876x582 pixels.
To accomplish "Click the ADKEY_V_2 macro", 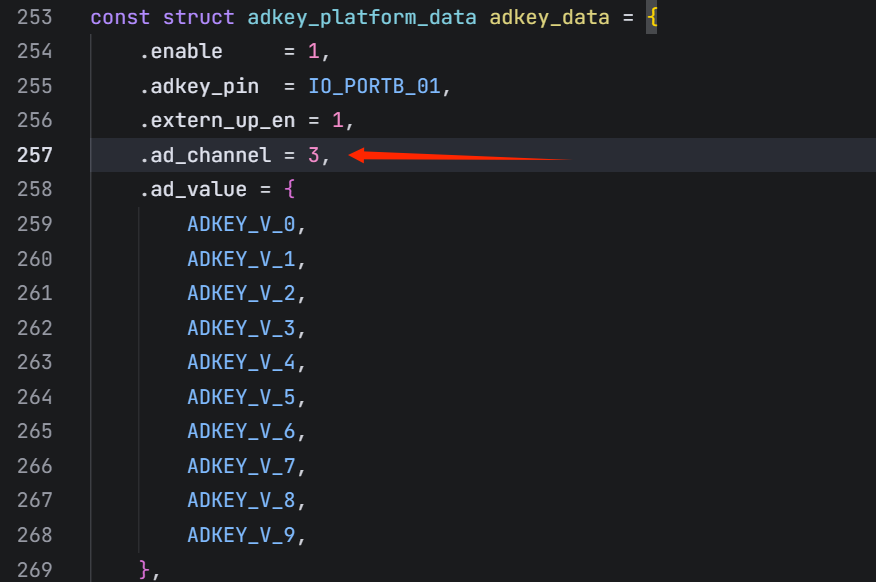I will click(x=241, y=293).
